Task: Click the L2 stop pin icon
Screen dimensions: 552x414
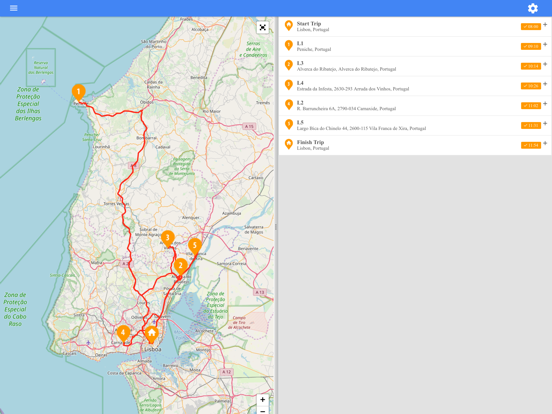Action: click(289, 105)
